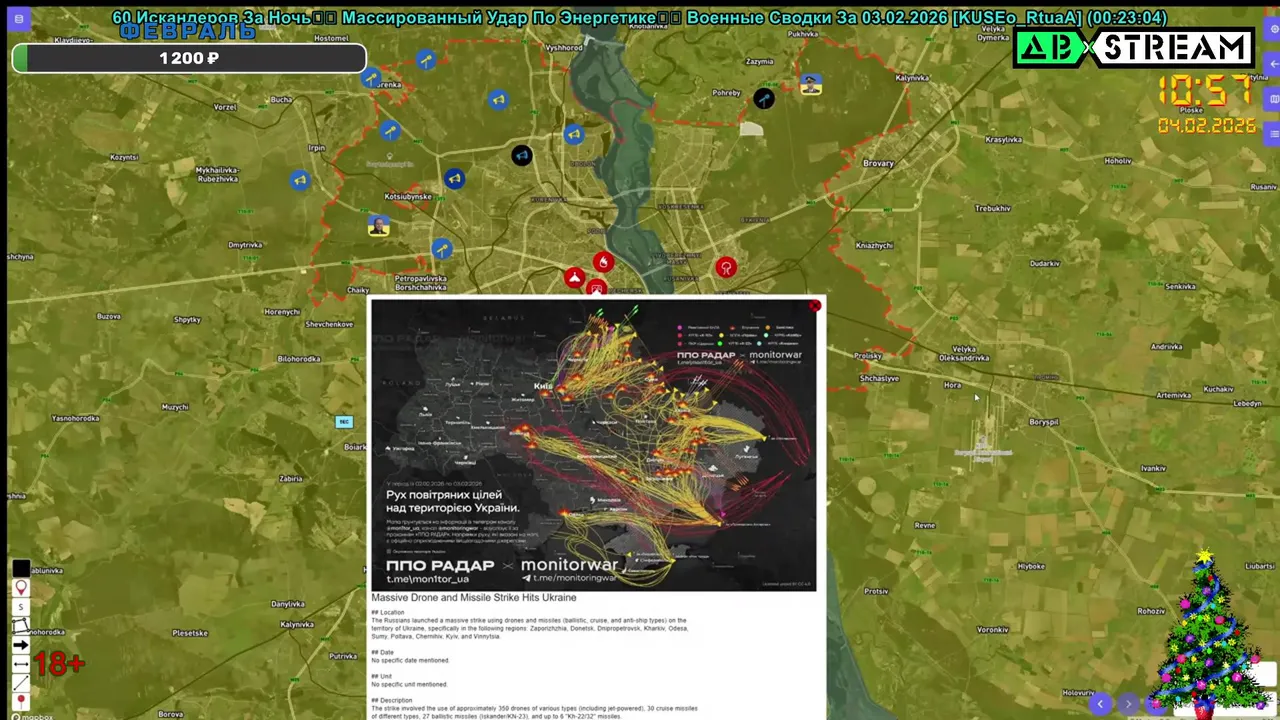Select the hollow location marker tool
1280x720 pixels.
point(21,588)
